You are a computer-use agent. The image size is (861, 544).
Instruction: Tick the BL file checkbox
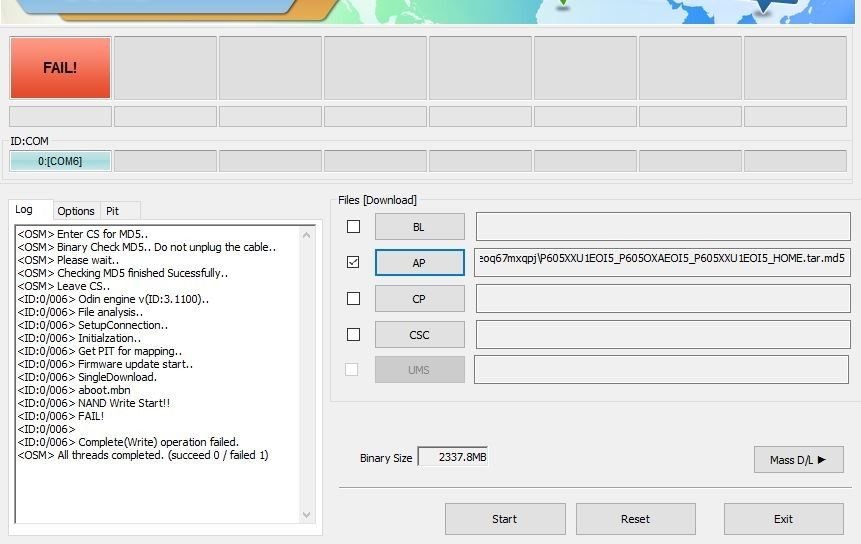[x=354, y=226]
